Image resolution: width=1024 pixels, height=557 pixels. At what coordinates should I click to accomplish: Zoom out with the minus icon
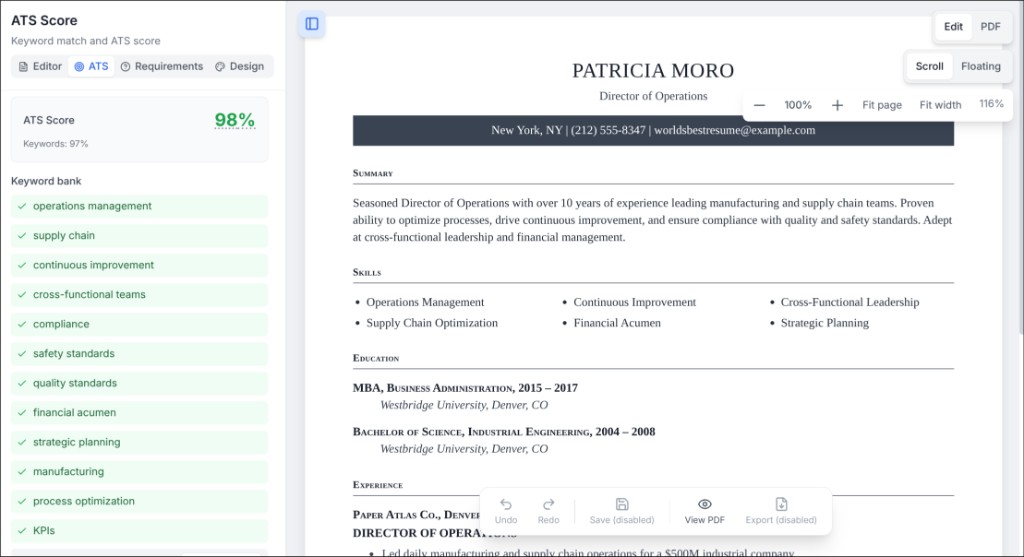tap(759, 105)
